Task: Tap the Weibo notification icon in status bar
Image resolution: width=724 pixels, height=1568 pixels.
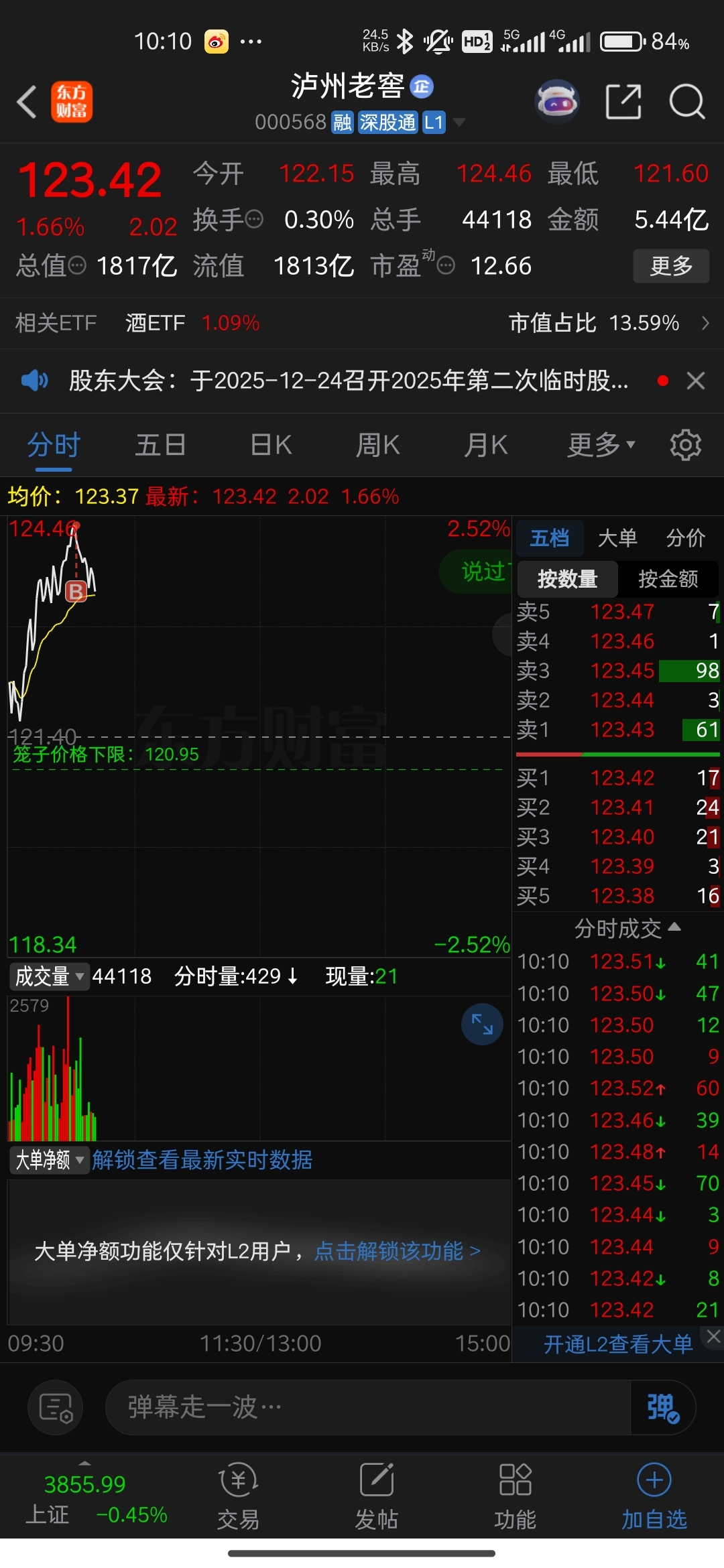Action: pyautogui.click(x=216, y=42)
